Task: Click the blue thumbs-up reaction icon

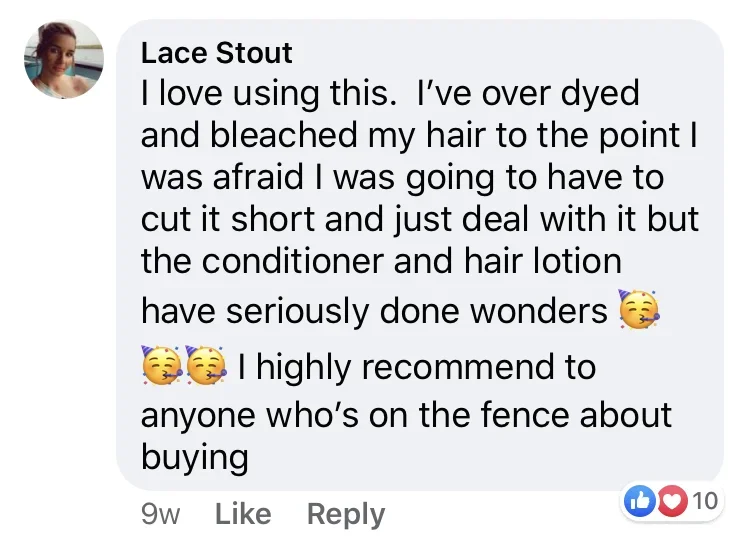Action: tap(640, 500)
